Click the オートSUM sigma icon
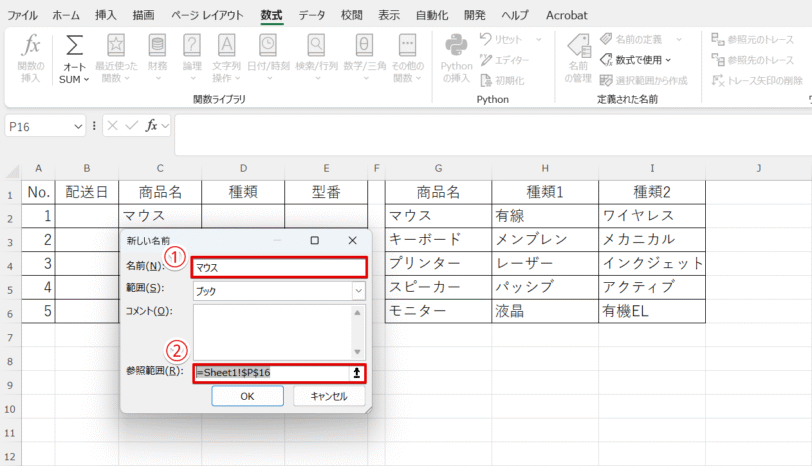 pyautogui.click(x=74, y=45)
